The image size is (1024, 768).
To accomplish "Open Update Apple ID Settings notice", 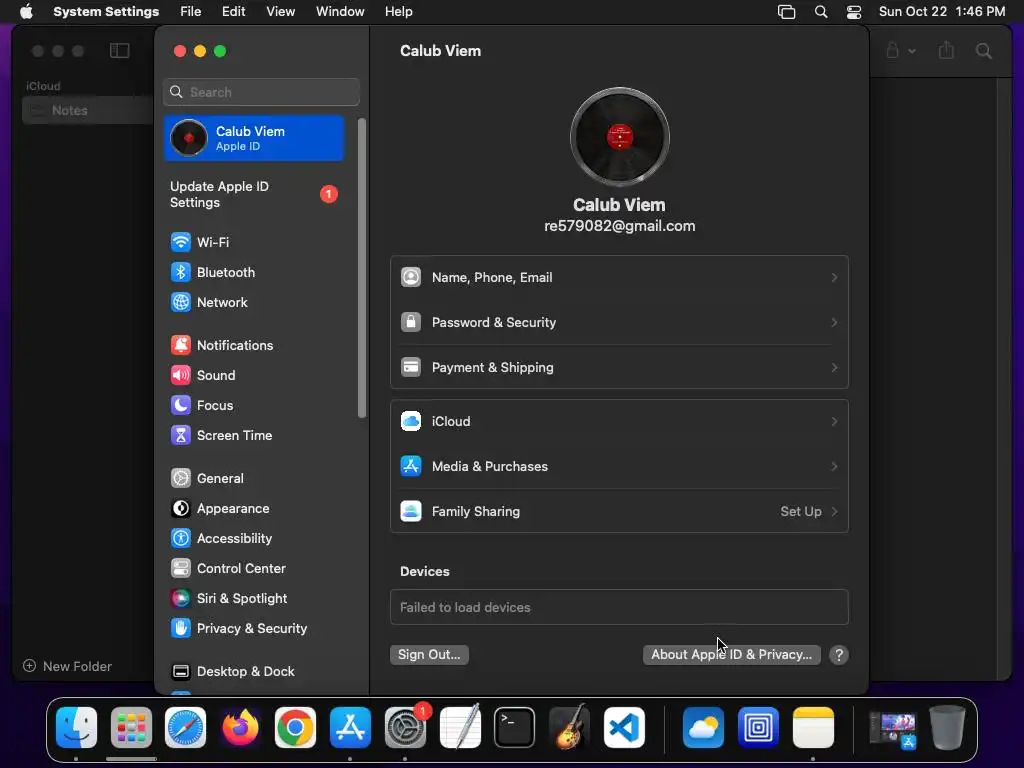I will coord(254,195).
